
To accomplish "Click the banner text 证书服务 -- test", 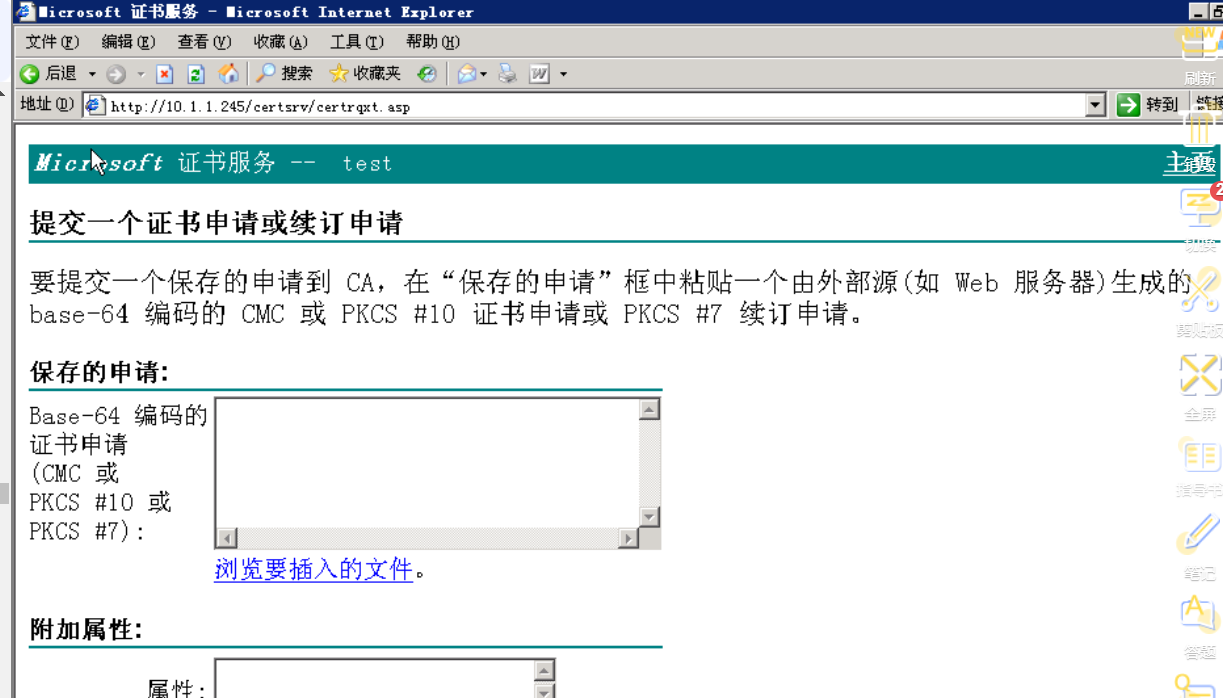I will pos(285,163).
